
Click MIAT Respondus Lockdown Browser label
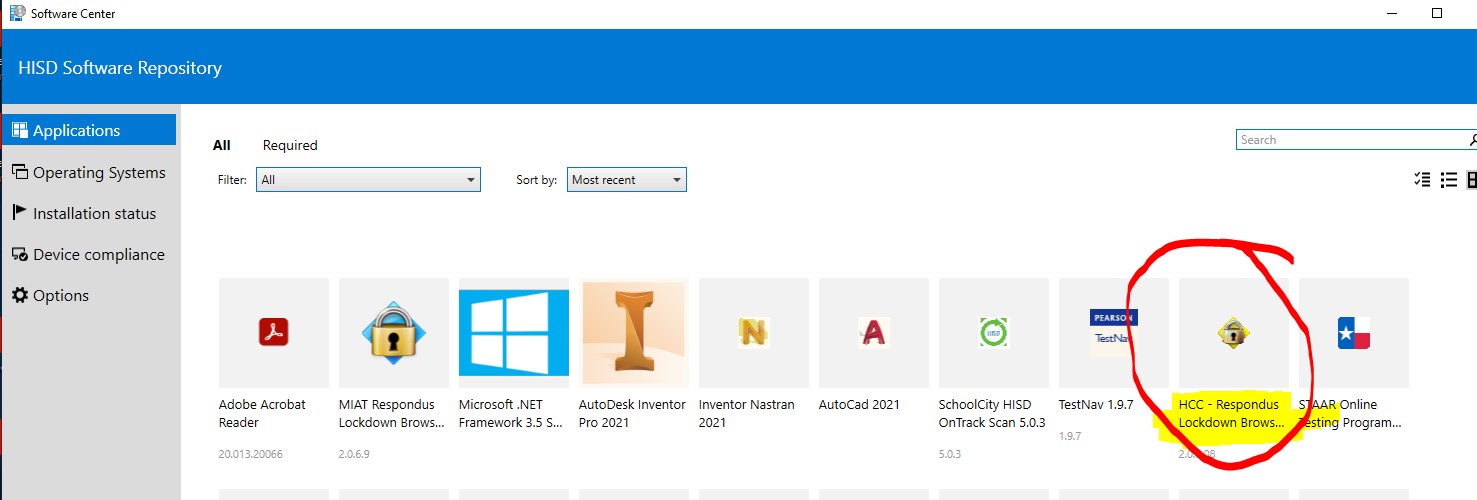[392, 413]
